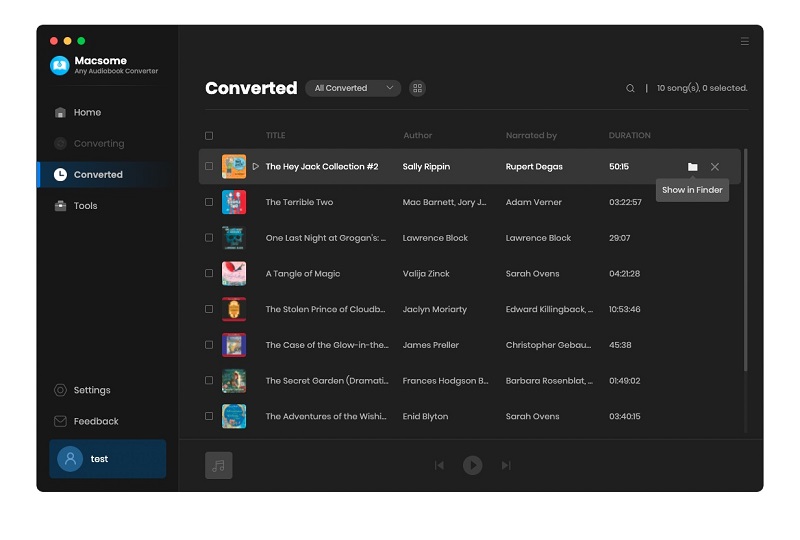Image resolution: width=800 pixels, height=540 pixels.
Task: Click narrator Rupert Degas
Action: click(534, 166)
